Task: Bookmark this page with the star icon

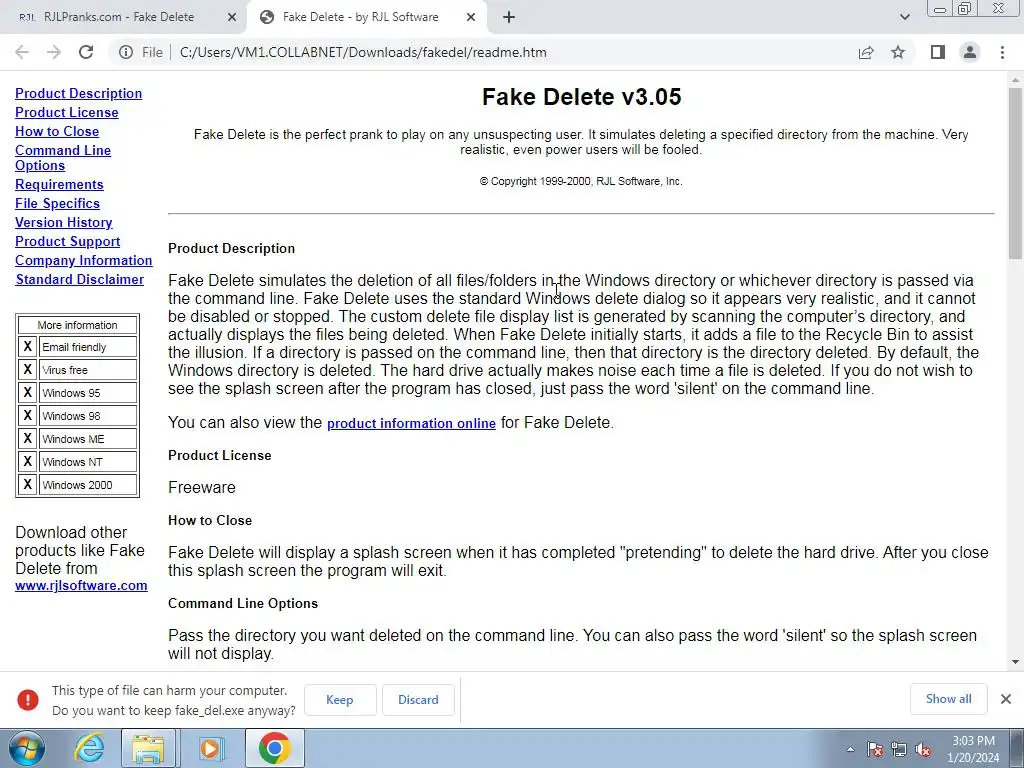Action: (898, 52)
